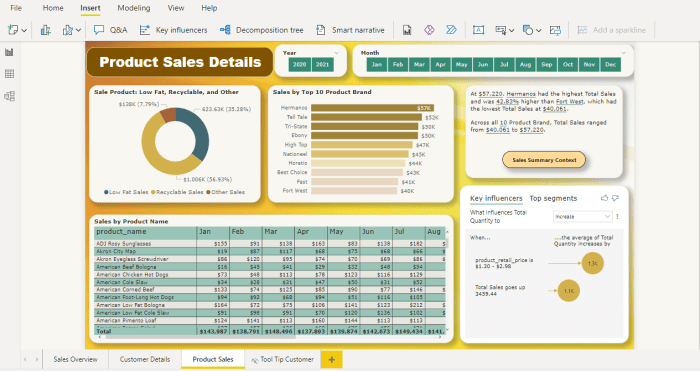Open the More visuals icon
Viewport: 700px width, 371px height.
click(67, 30)
